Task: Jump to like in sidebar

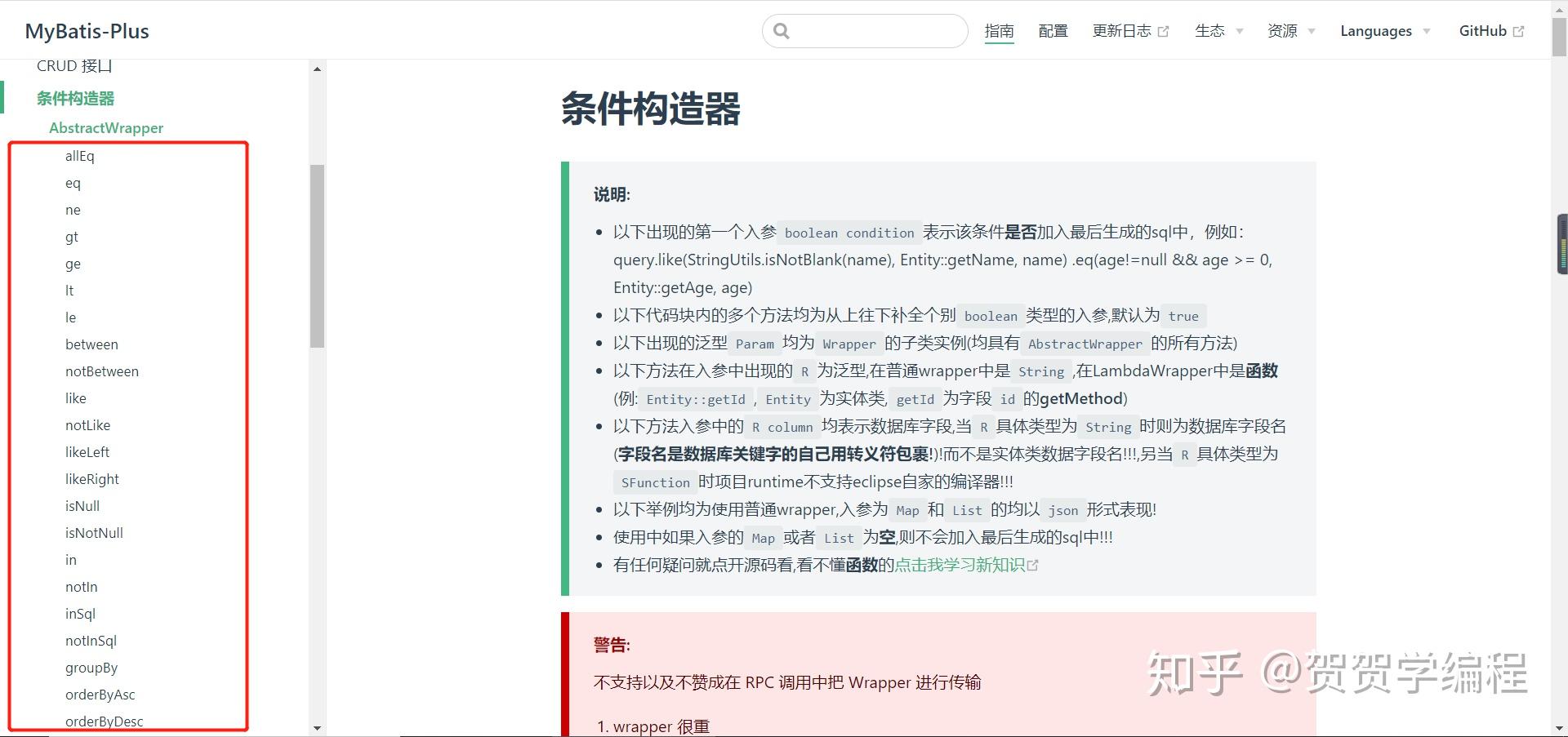Action: pyautogui.click(x=76, y=398)
